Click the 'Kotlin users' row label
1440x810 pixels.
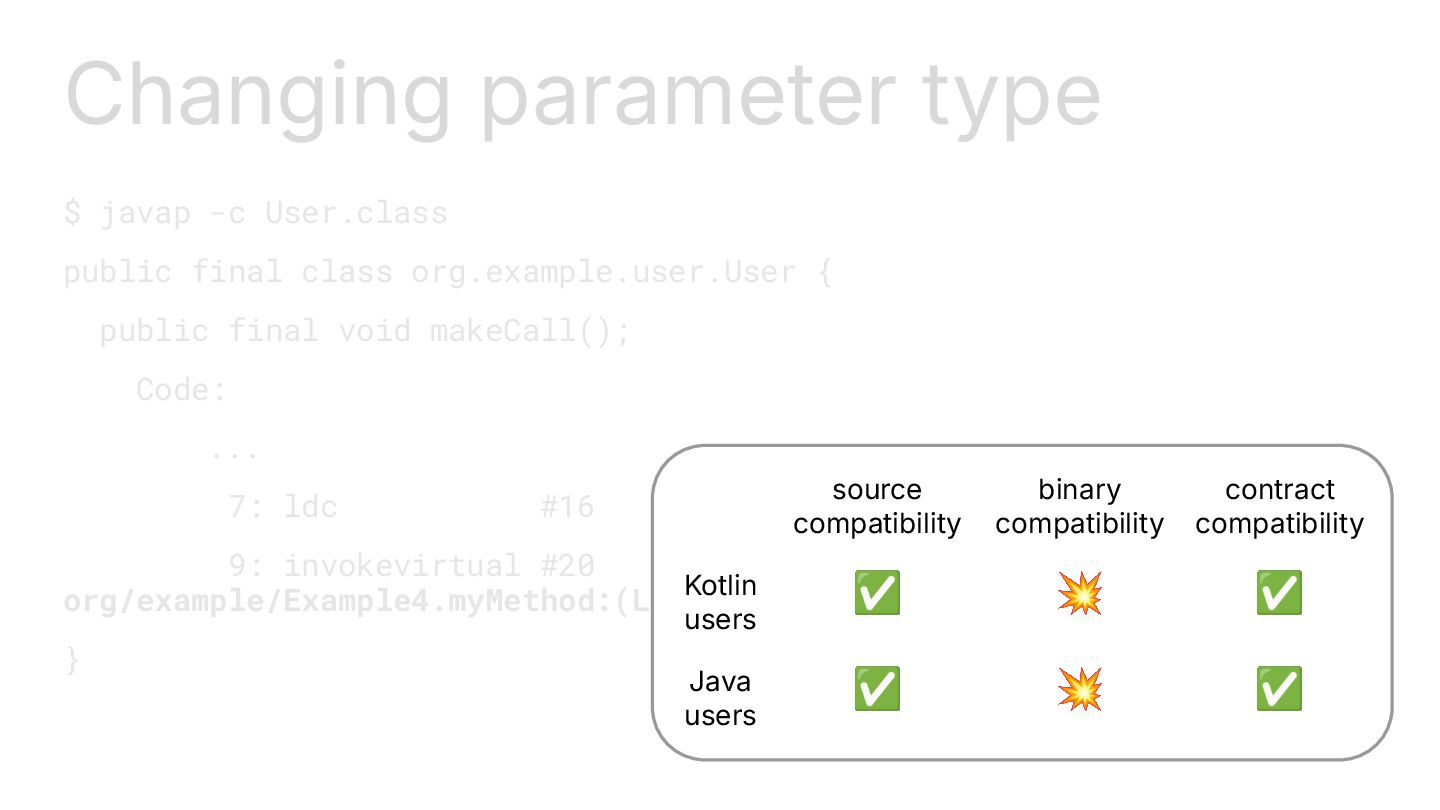720,602
